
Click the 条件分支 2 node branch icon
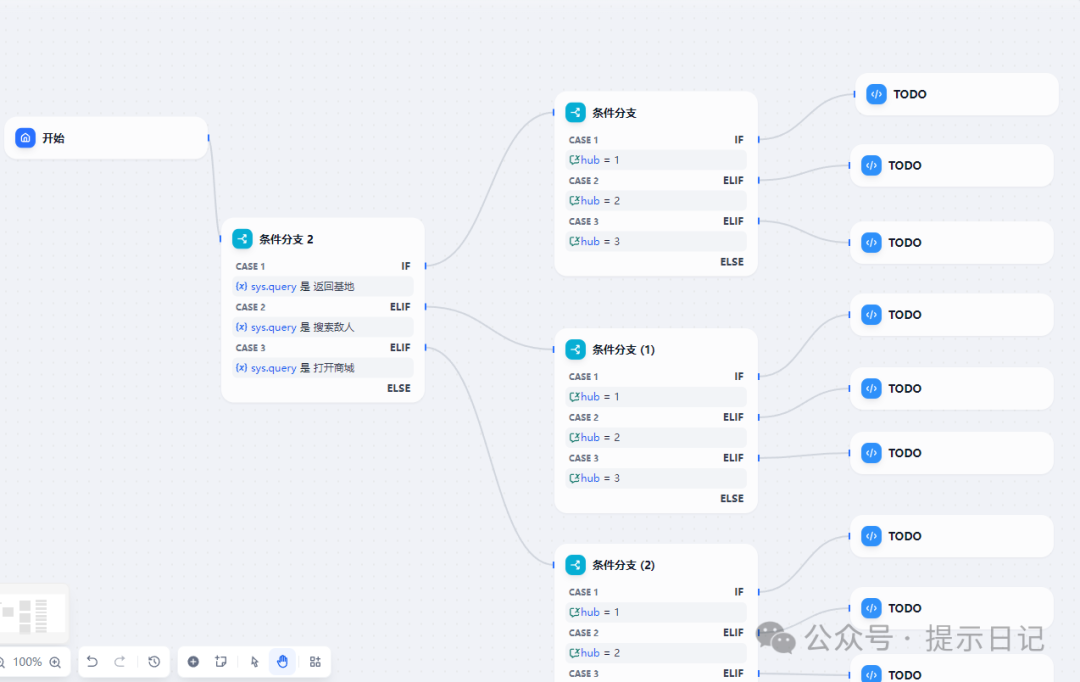tap(242, 239)
